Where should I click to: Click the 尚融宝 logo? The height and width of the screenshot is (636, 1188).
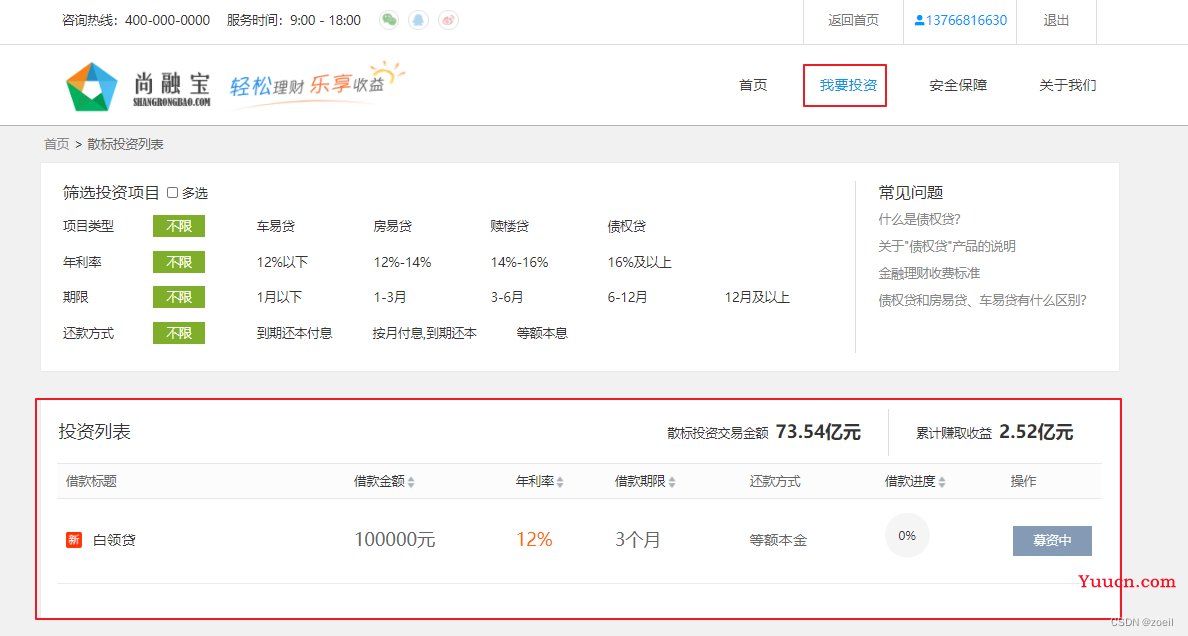138,86
